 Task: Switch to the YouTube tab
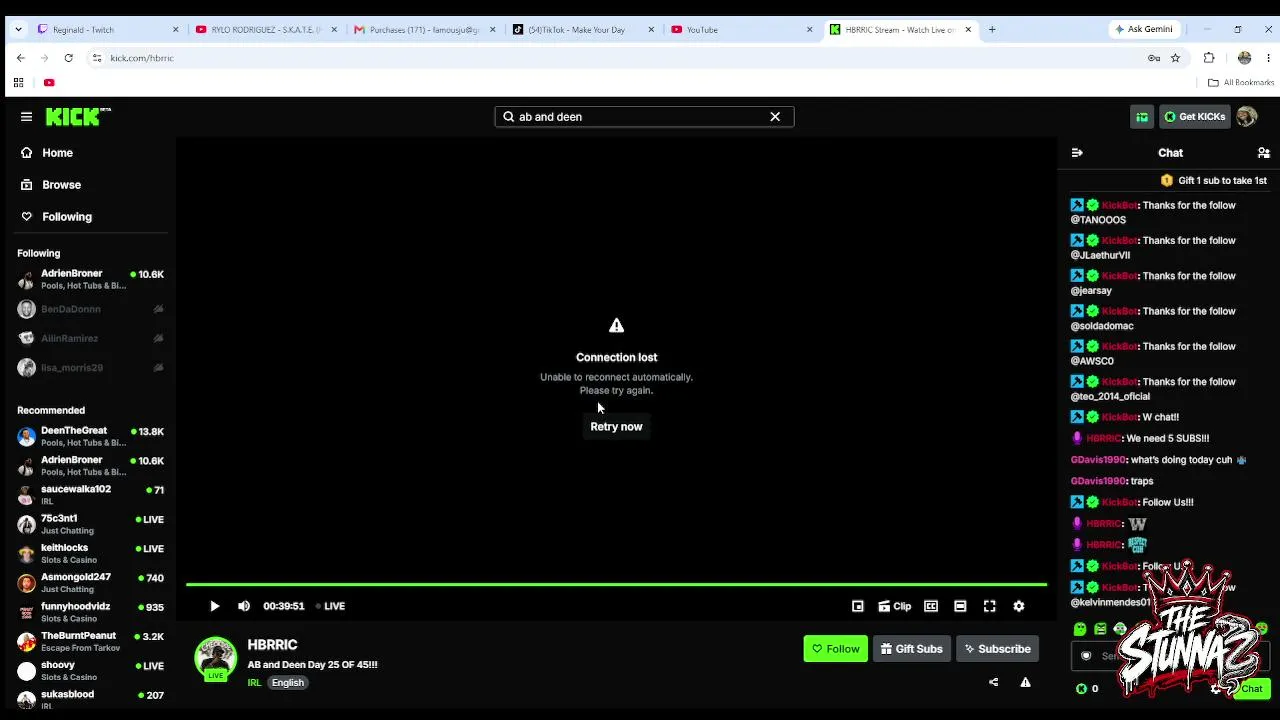(x=741, y=30)
